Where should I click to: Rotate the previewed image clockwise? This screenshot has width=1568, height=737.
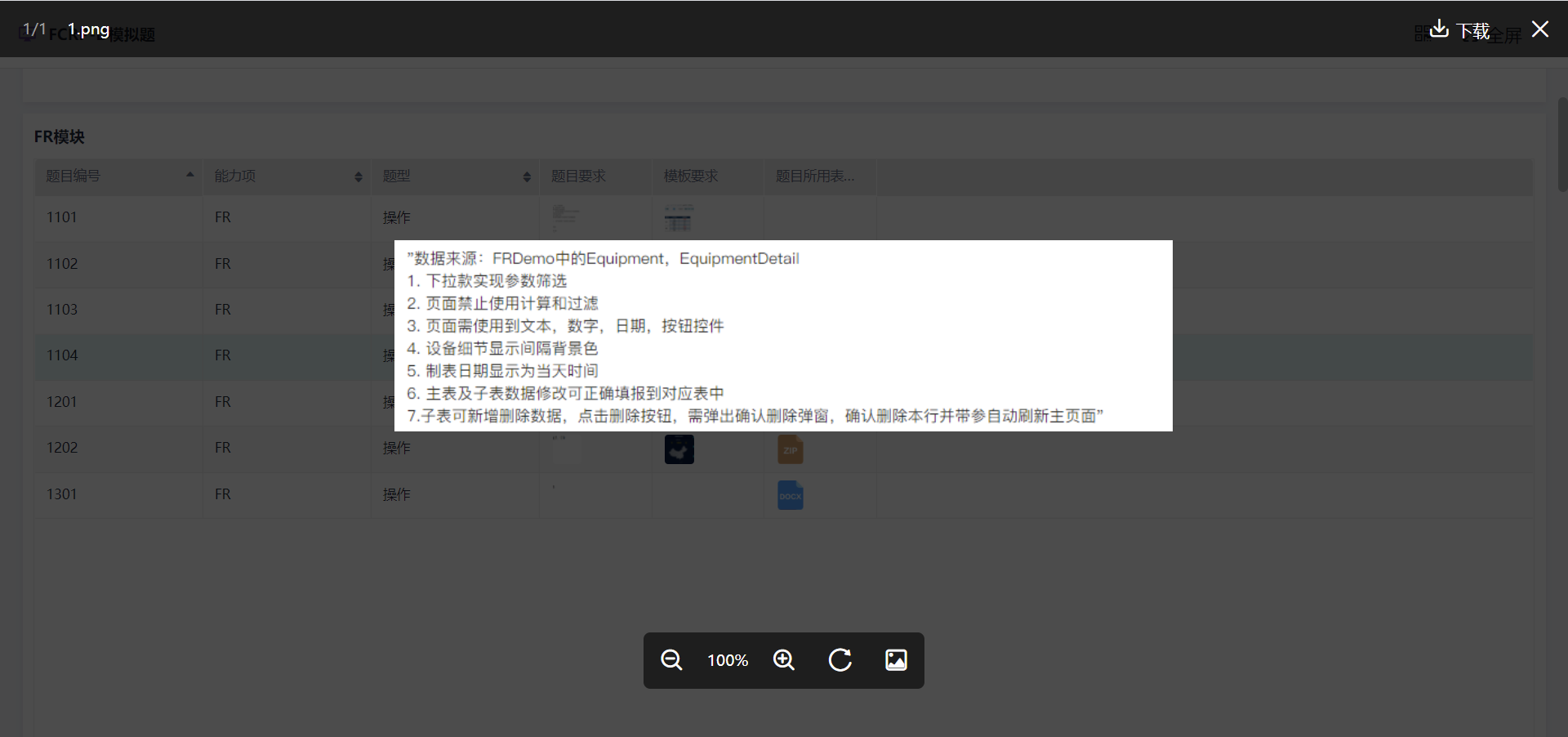tap(840, 660)
